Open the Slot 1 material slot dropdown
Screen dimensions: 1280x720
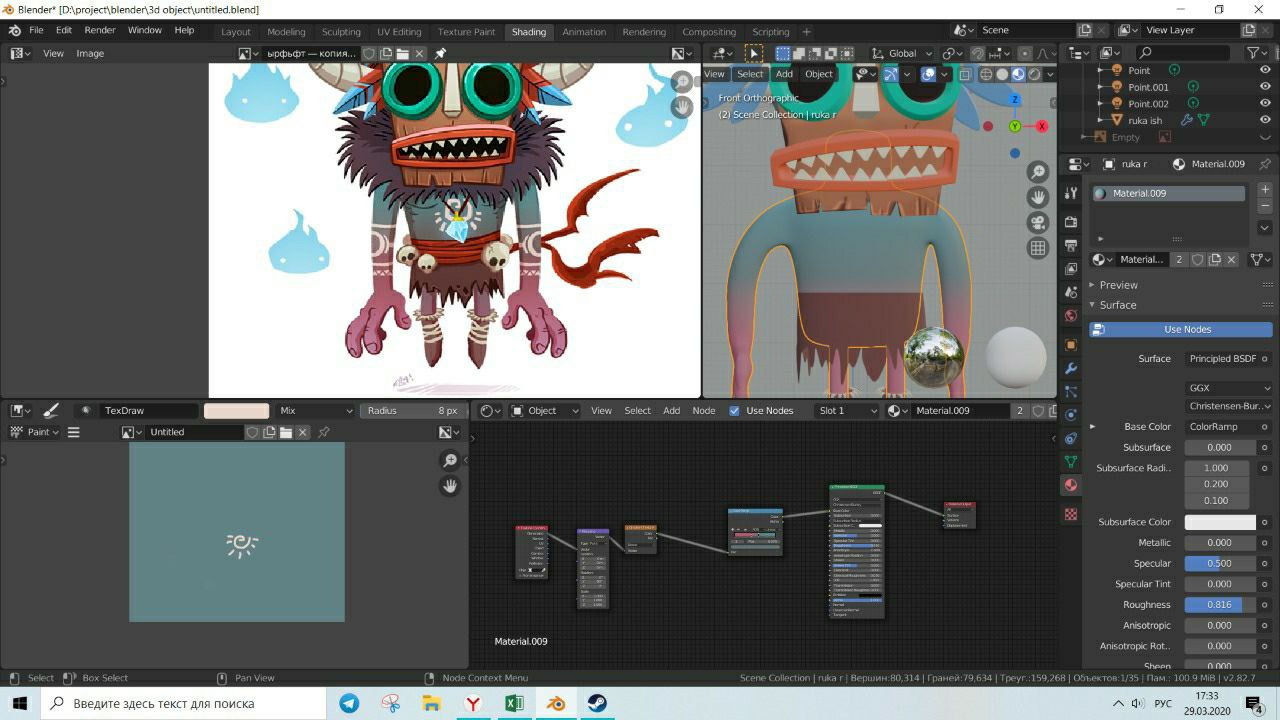pos(848,410)
